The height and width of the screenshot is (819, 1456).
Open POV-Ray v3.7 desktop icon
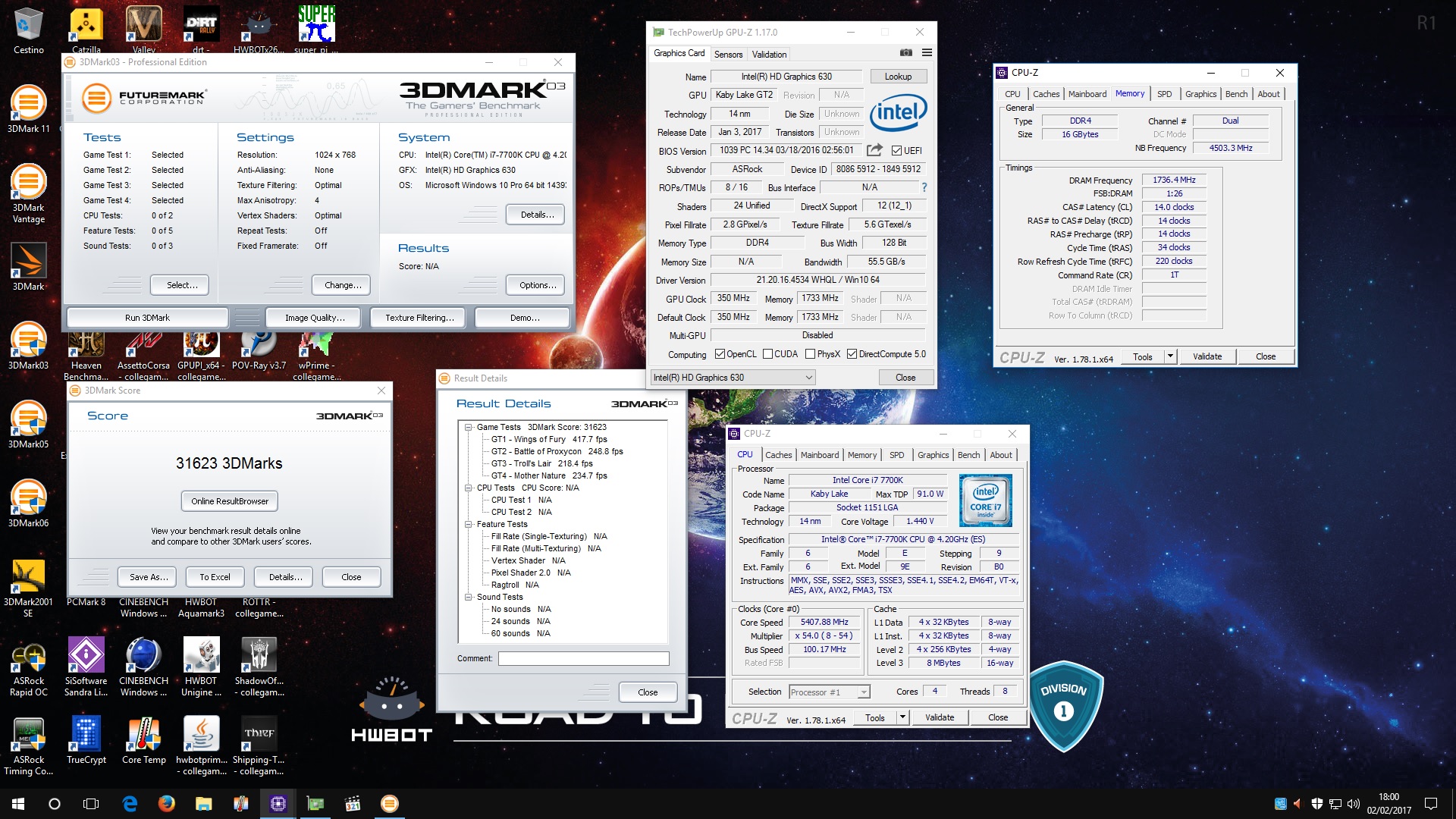point(259,350)
